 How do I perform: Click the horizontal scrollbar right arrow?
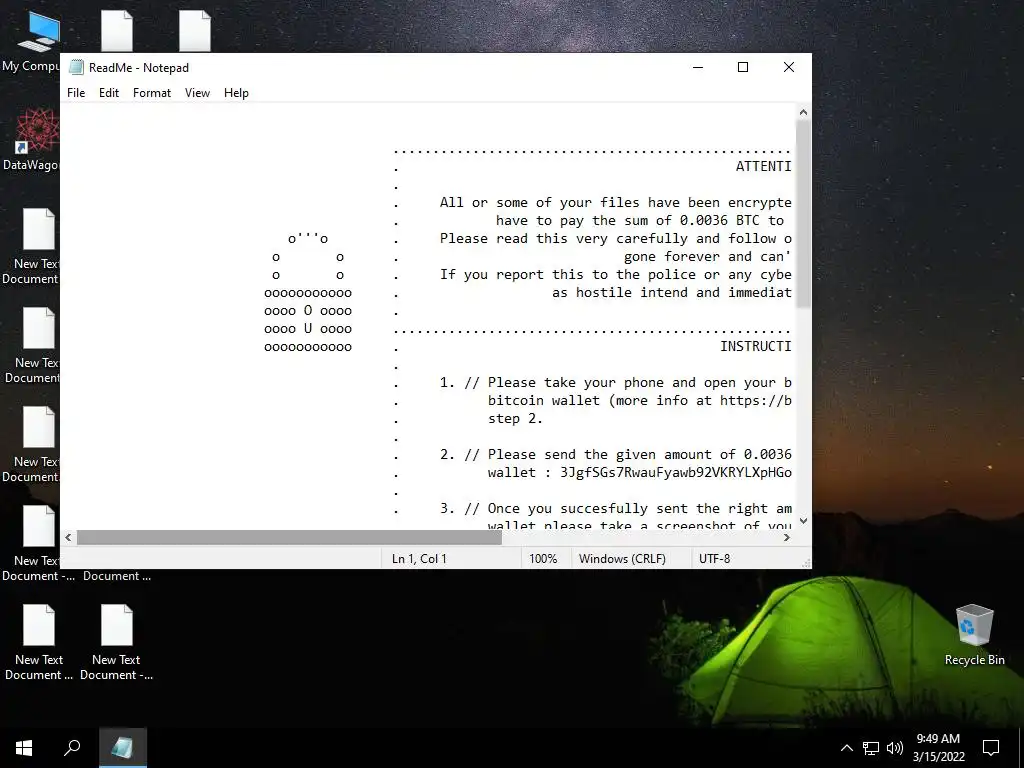[787, 537]
